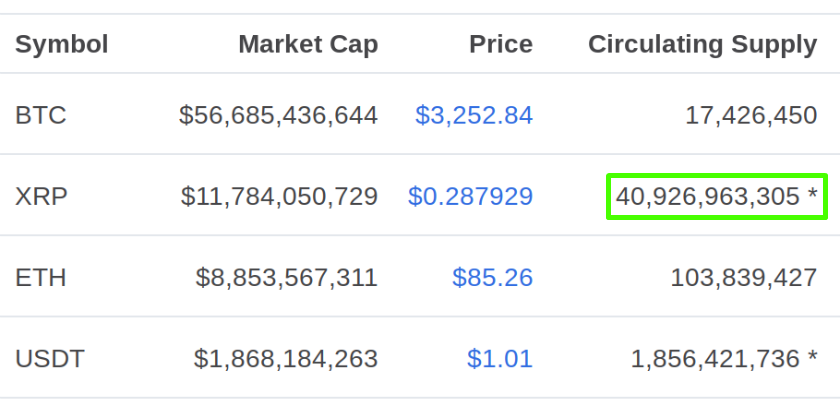
Task: Select the ETH symbol cell
Action: coord(41,277)
